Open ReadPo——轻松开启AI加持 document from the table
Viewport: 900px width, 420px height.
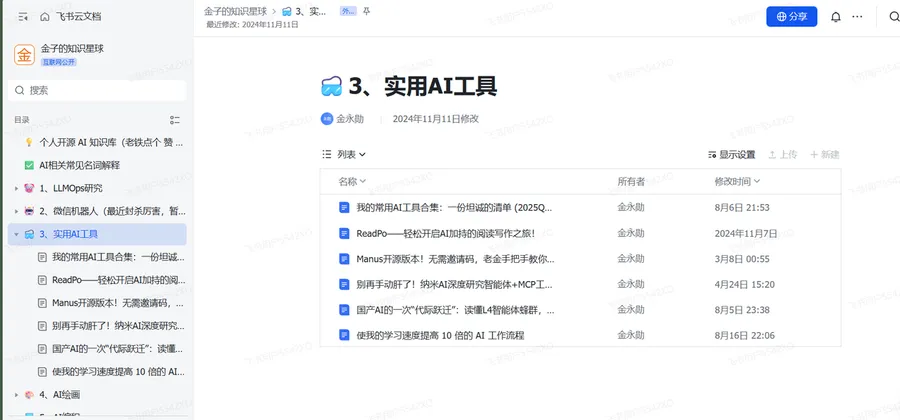point(446,234)
